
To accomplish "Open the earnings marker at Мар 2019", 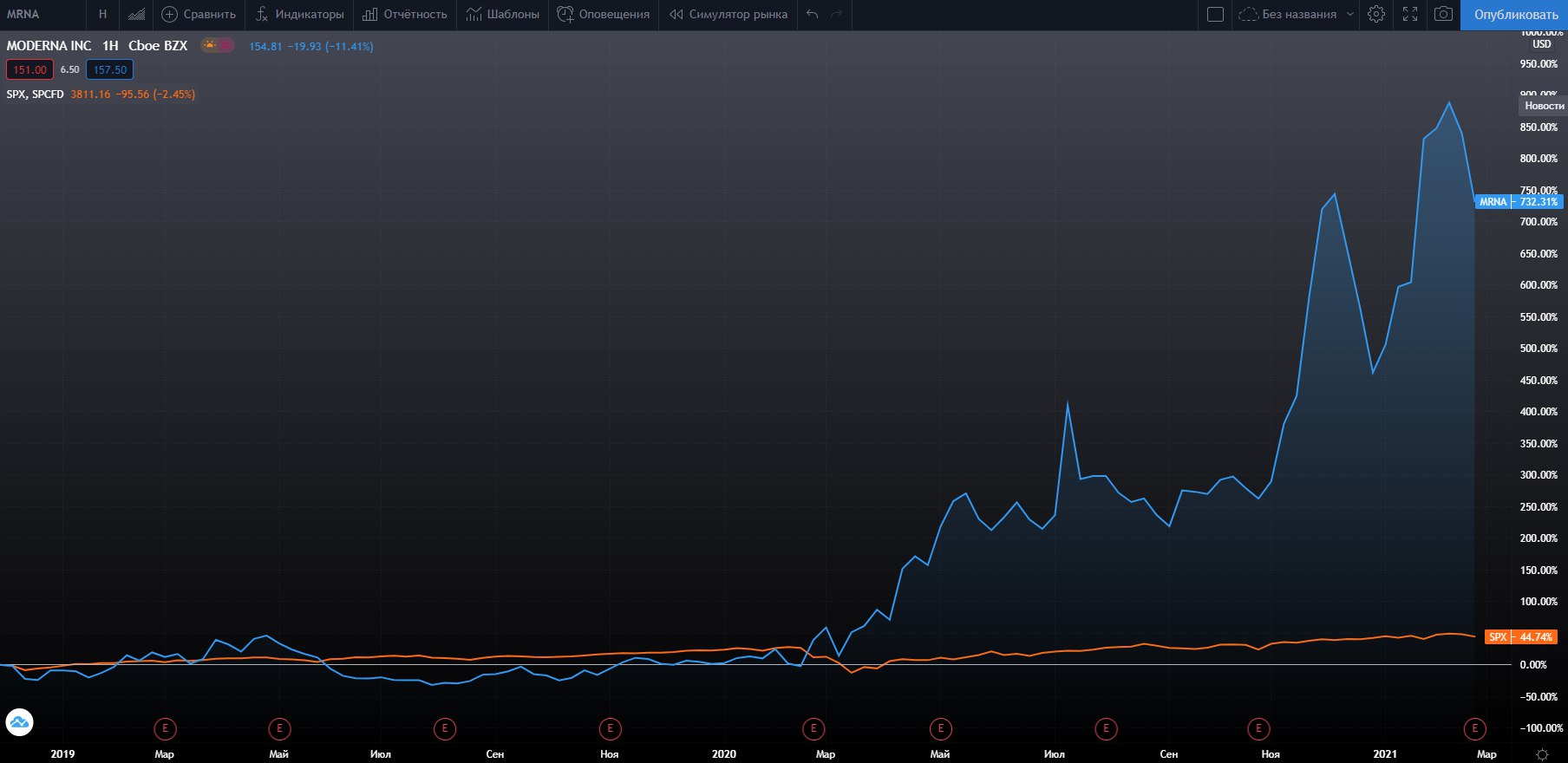I will point(165,728).
